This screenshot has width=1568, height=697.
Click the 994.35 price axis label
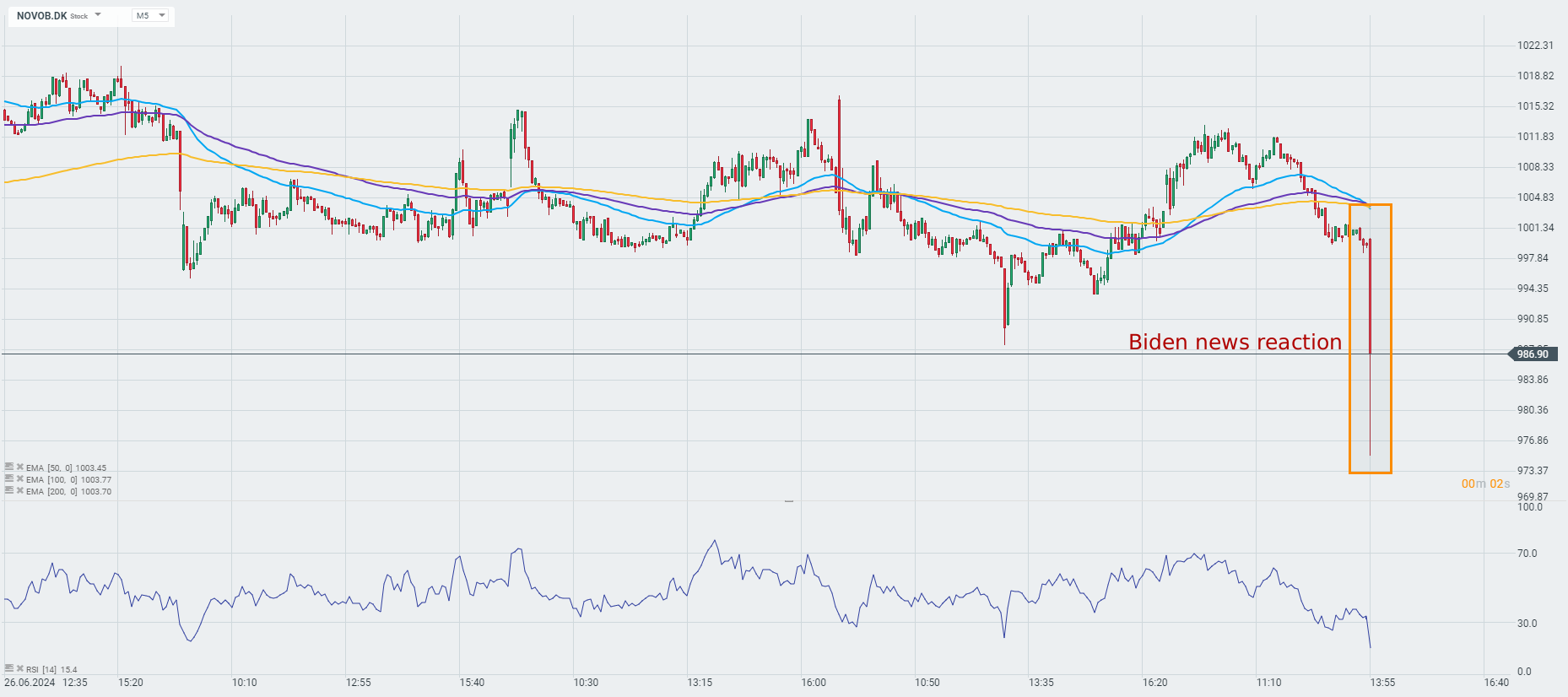point(1533,289)
